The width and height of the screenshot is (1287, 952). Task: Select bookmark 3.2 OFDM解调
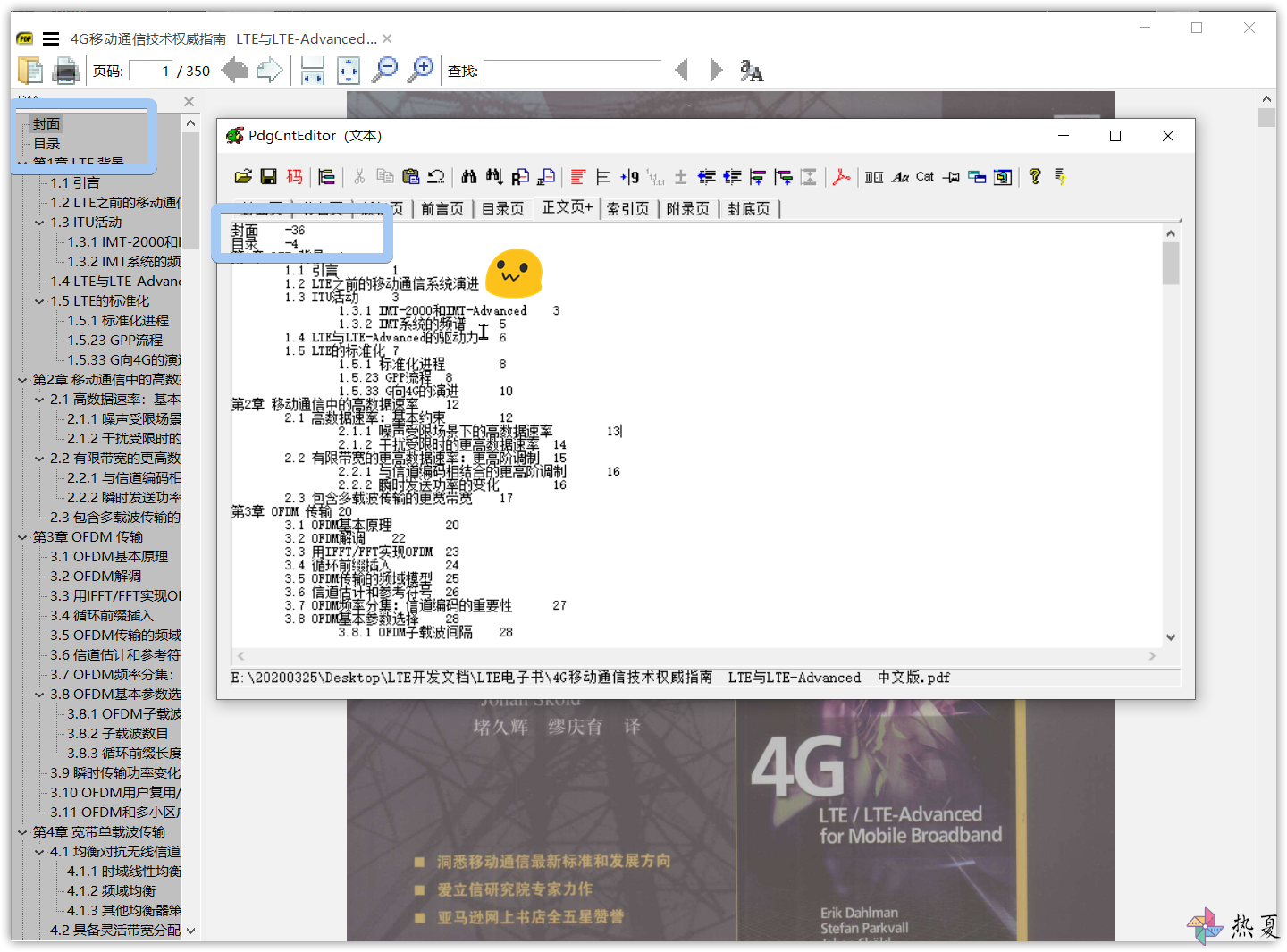pyautogui.click(x=96, y=577)
